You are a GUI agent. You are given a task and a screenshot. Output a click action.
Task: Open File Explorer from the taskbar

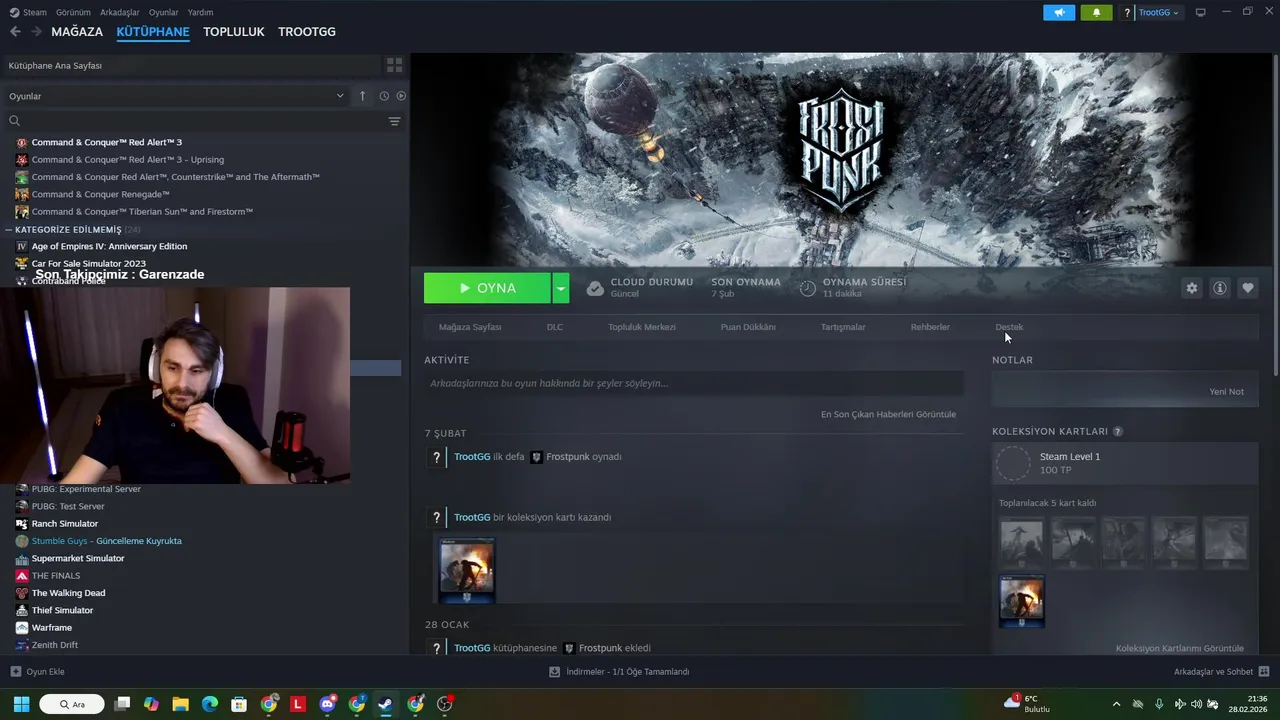point(180,704)
